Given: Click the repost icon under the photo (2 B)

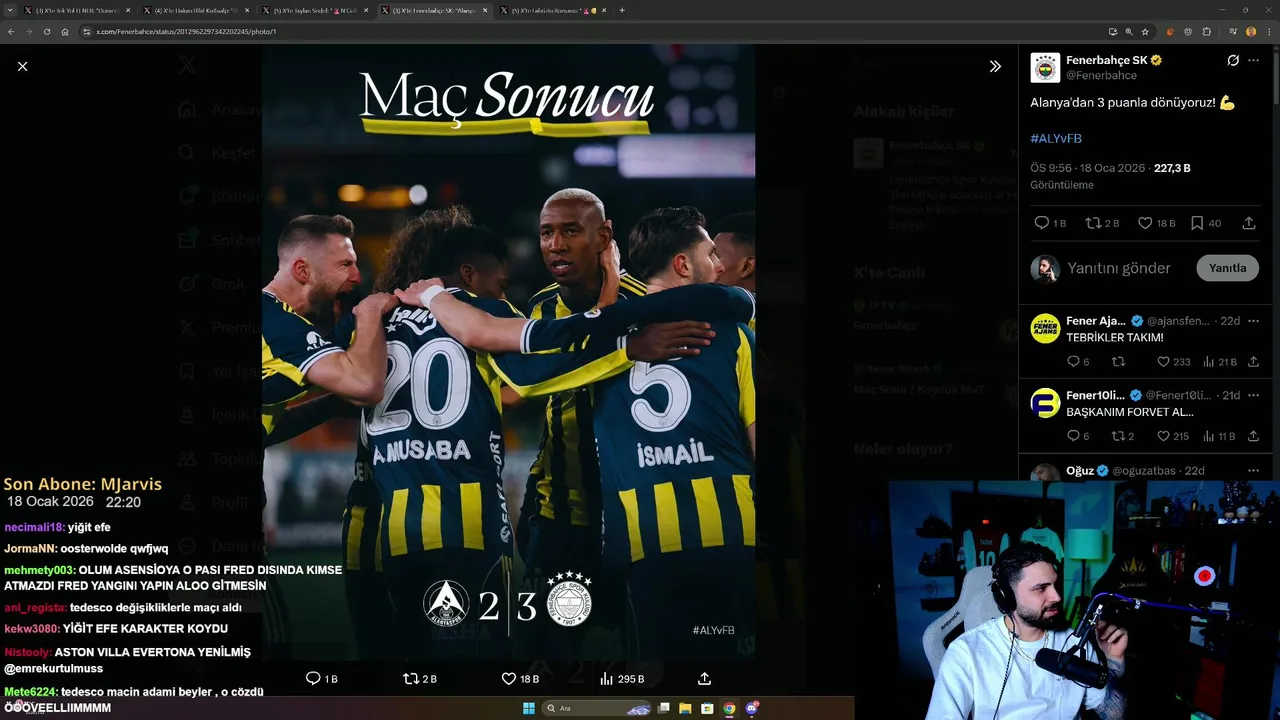Looking at the screenshot, I should (x=420, y=679).
